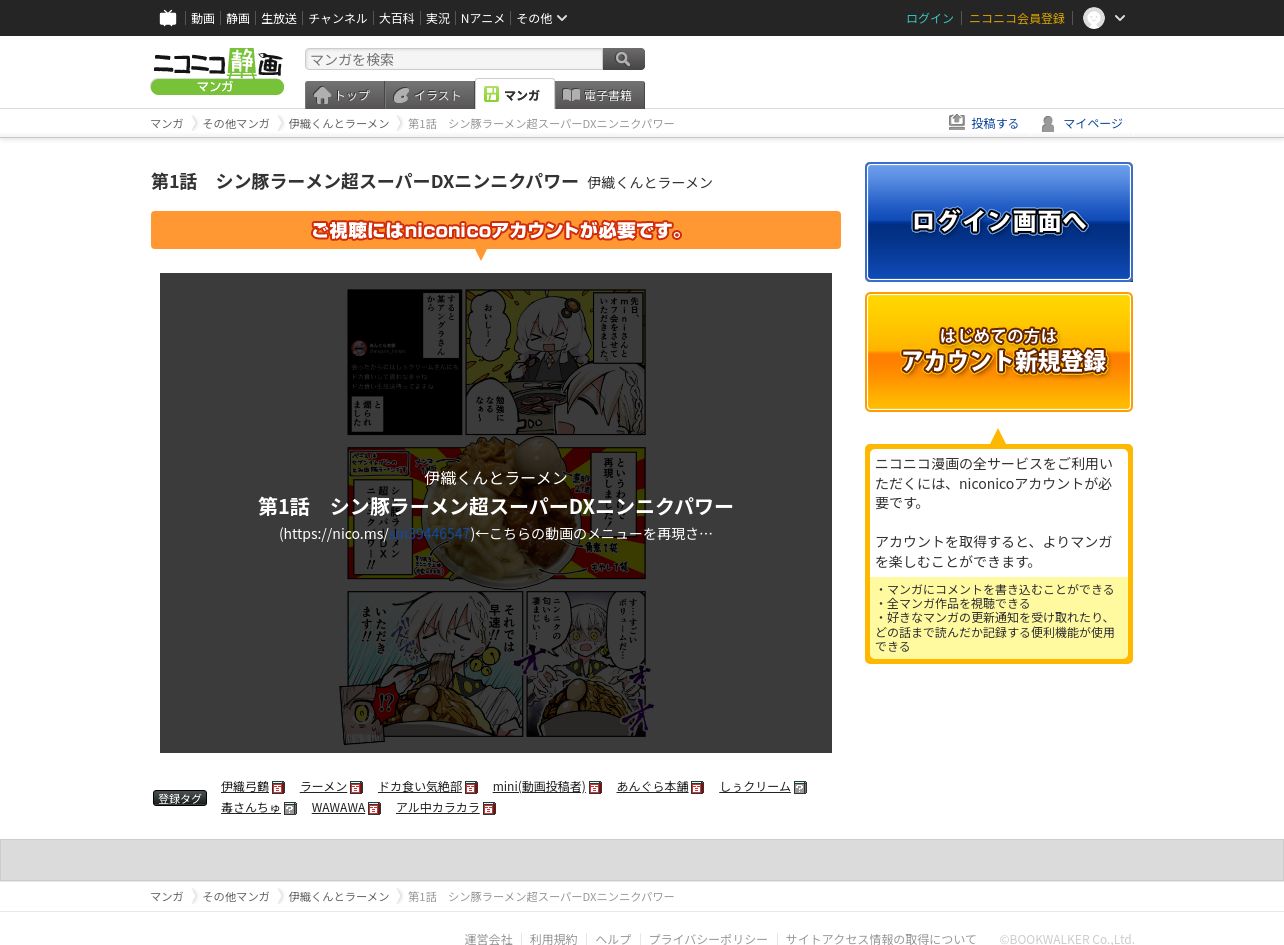
Task: Click question-mark icon next to 毒さんちゅ
Action: (x=290, y=808)
